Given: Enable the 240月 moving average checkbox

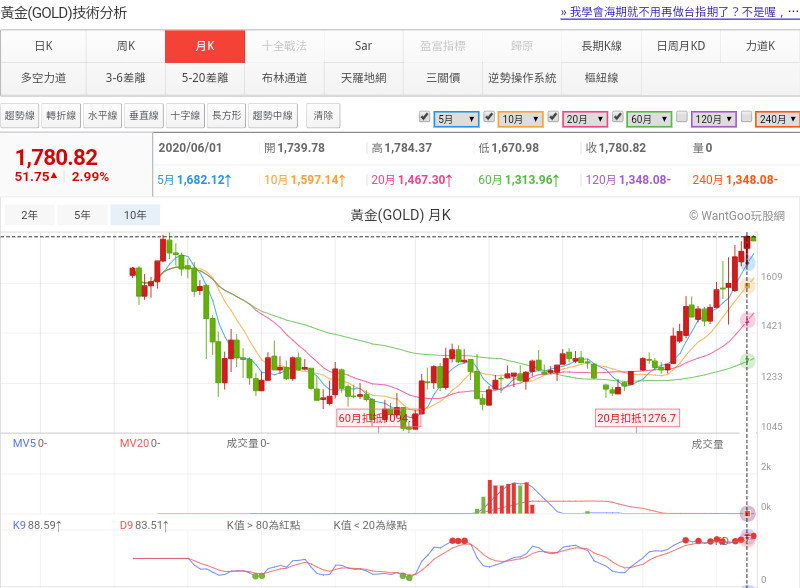Looking at the screenshot, I should [x=746, y=117].
